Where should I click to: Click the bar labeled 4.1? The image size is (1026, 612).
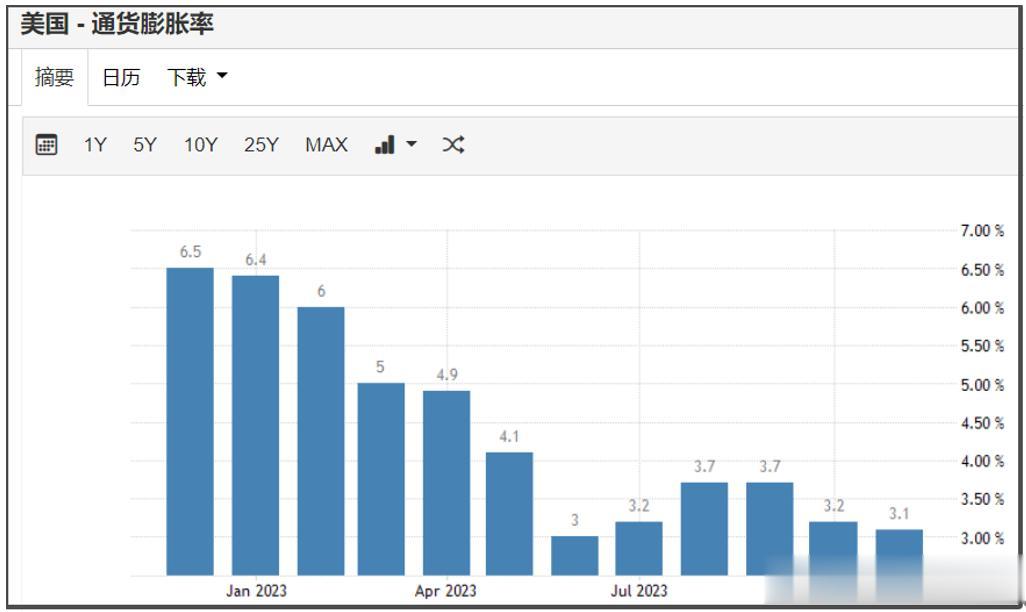tap(509, 514)
